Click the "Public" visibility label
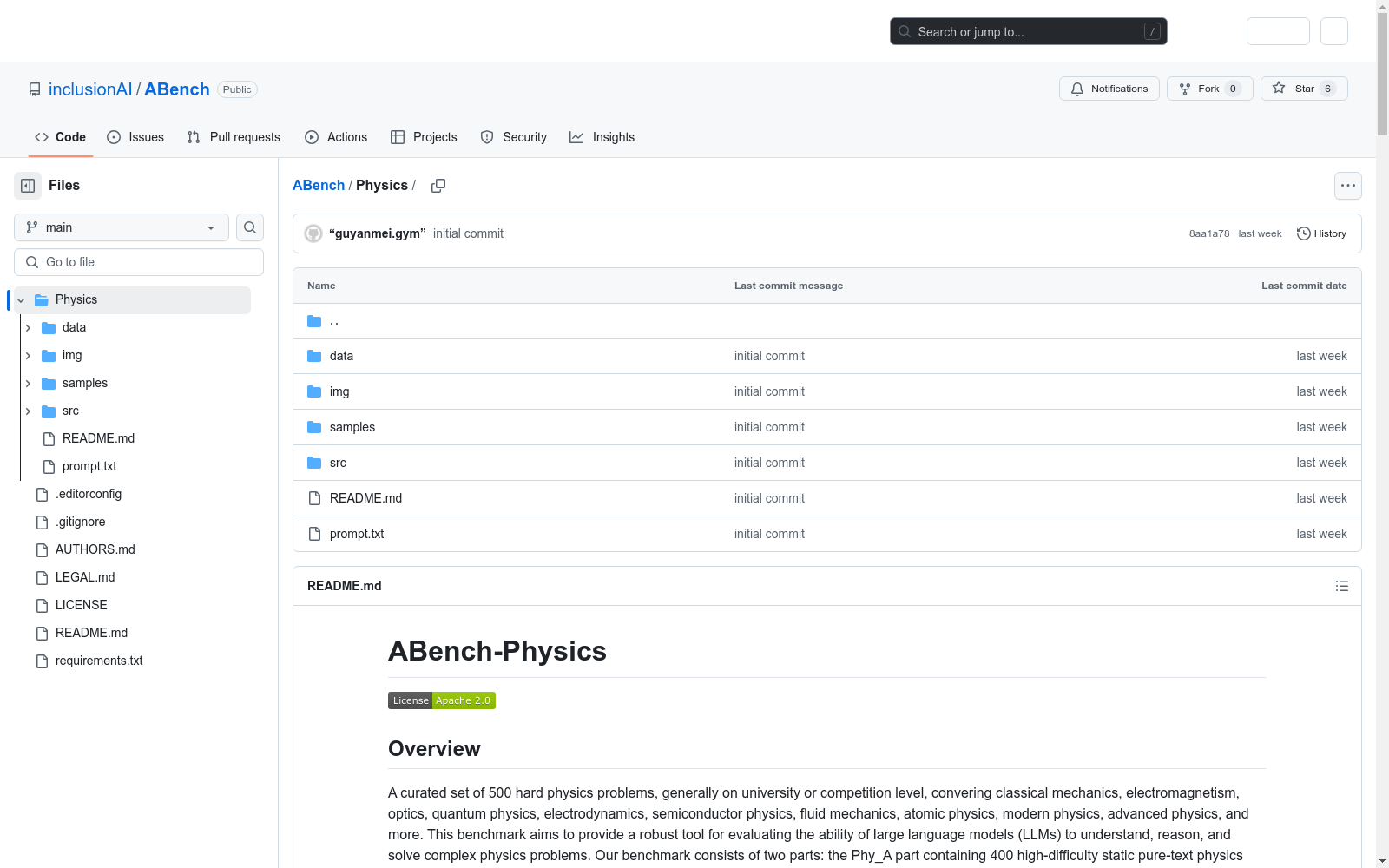The image size is (1389, 868). [x=237, y=89]
